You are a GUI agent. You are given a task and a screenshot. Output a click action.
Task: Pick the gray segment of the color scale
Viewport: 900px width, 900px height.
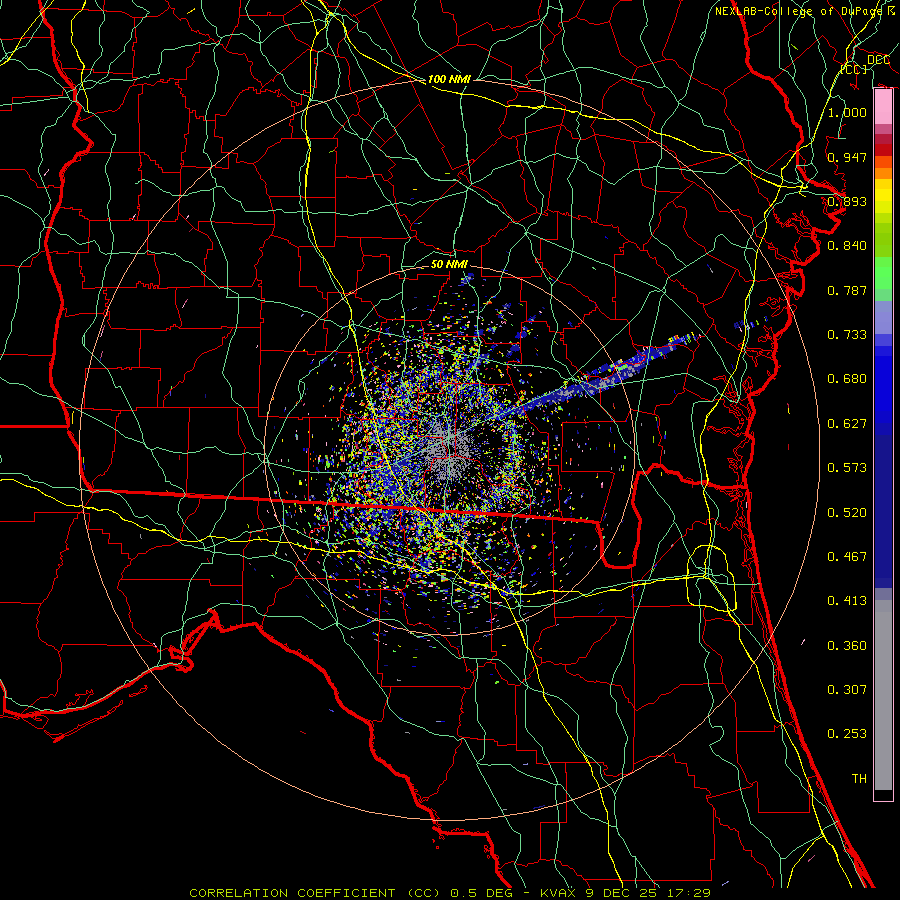(x=883, y=695)
